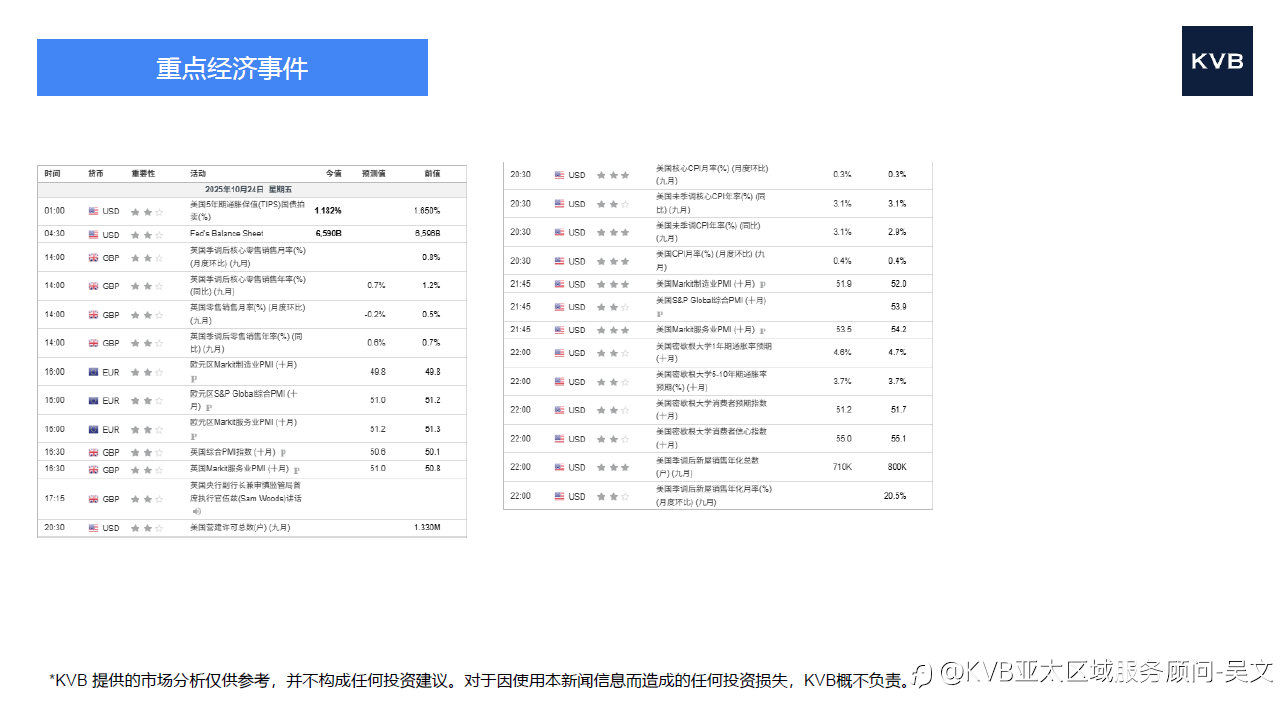1287x717 pixels.
Task: Click US flag on 21:45 Markit制造业PMI row
Action: point(560,284)
